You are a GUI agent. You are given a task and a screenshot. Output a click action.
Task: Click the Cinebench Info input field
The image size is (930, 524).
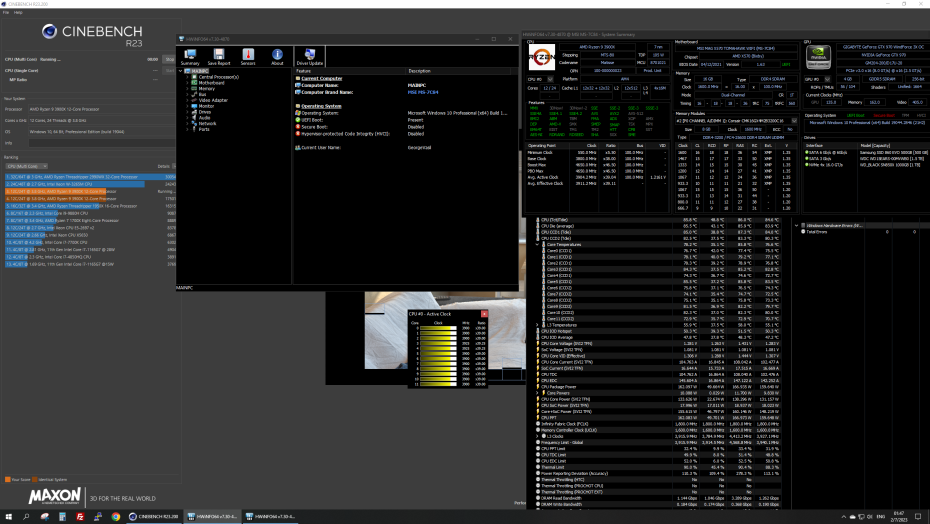[x=102, y=143]
